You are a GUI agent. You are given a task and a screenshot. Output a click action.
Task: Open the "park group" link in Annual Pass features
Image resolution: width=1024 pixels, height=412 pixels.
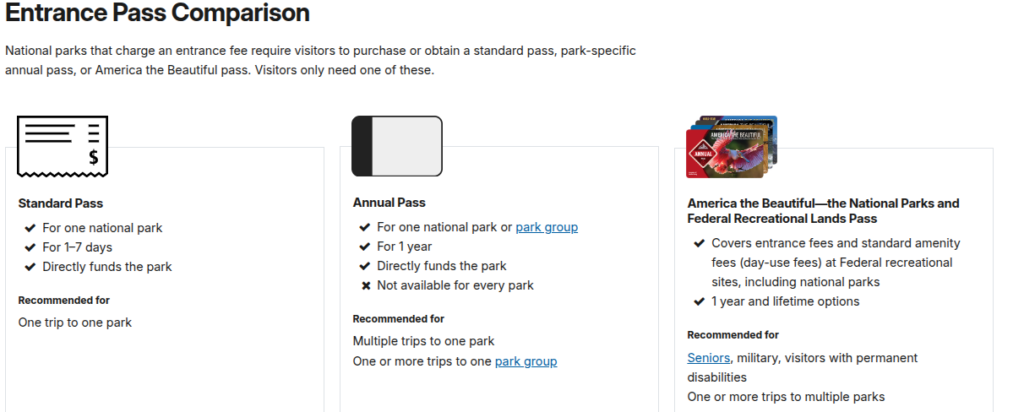tap(546, 227)
